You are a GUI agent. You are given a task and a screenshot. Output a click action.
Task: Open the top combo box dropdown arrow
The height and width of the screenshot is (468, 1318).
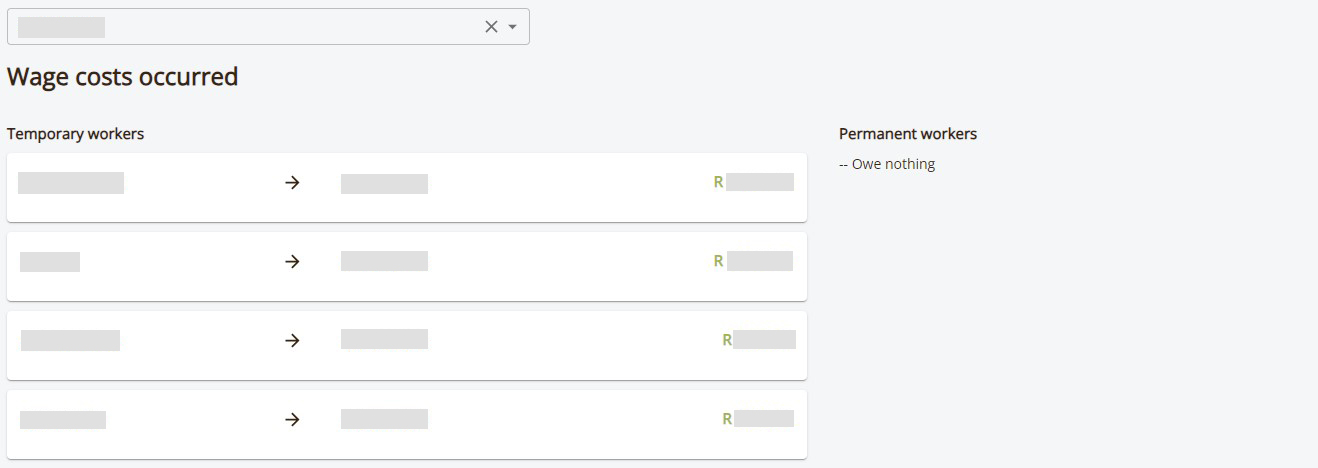coord(513,27)
